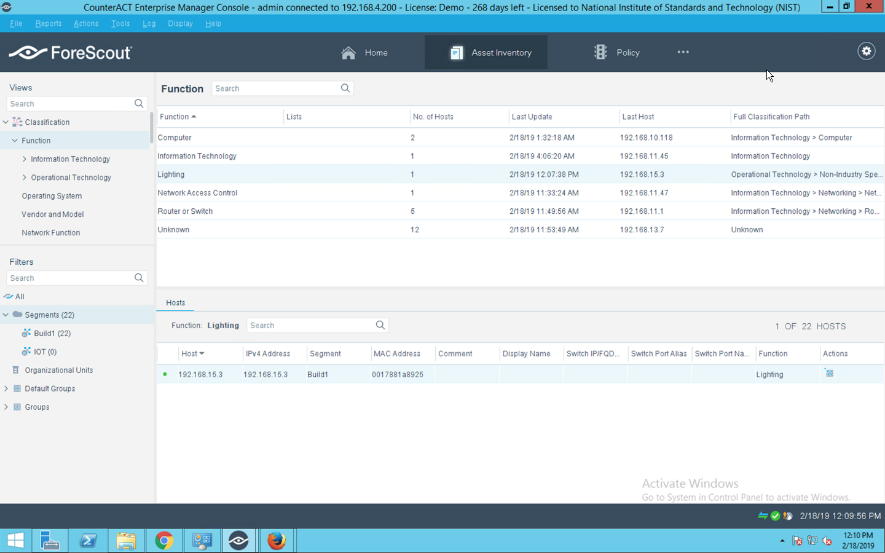The image size is (885, 553).
Task: Sort by the No. of Hosts column
Action: (x=459, y=117)
